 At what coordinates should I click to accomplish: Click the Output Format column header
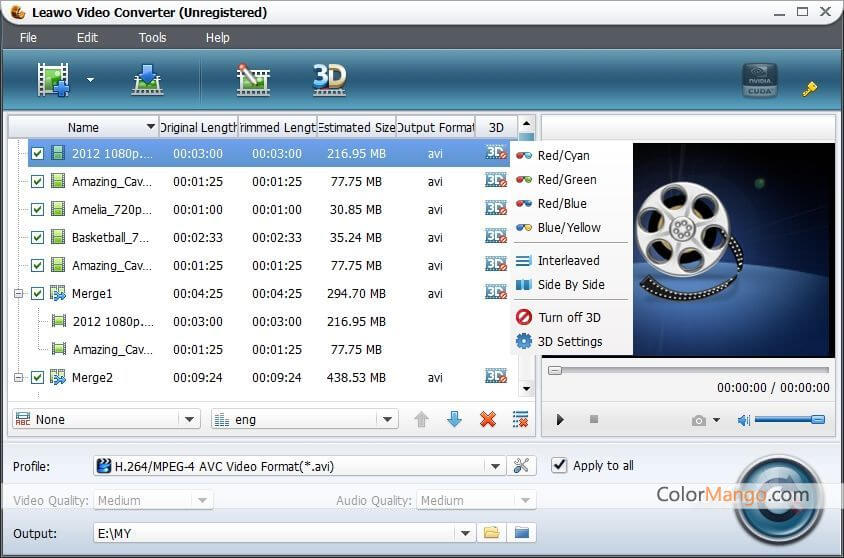[x=435, y=128]
